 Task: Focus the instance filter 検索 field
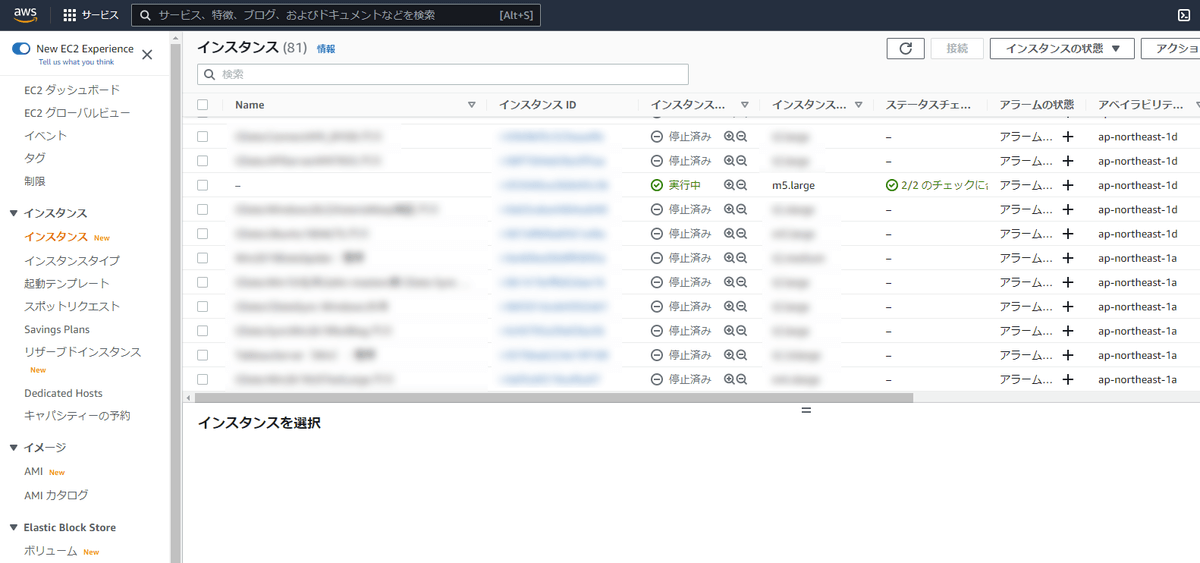pyautogui.click(x=443, y=74)
